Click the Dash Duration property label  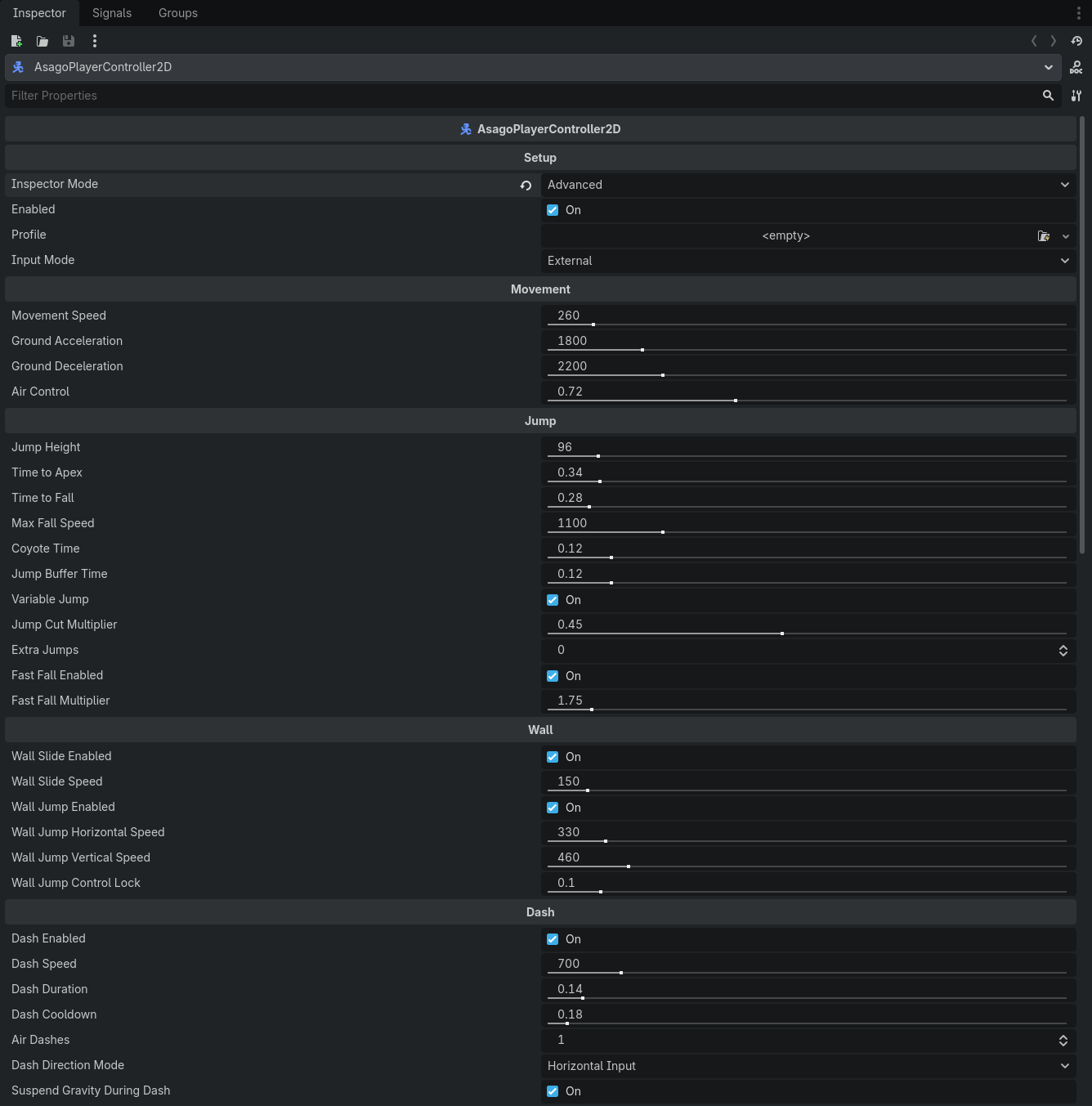coord(50,989)
